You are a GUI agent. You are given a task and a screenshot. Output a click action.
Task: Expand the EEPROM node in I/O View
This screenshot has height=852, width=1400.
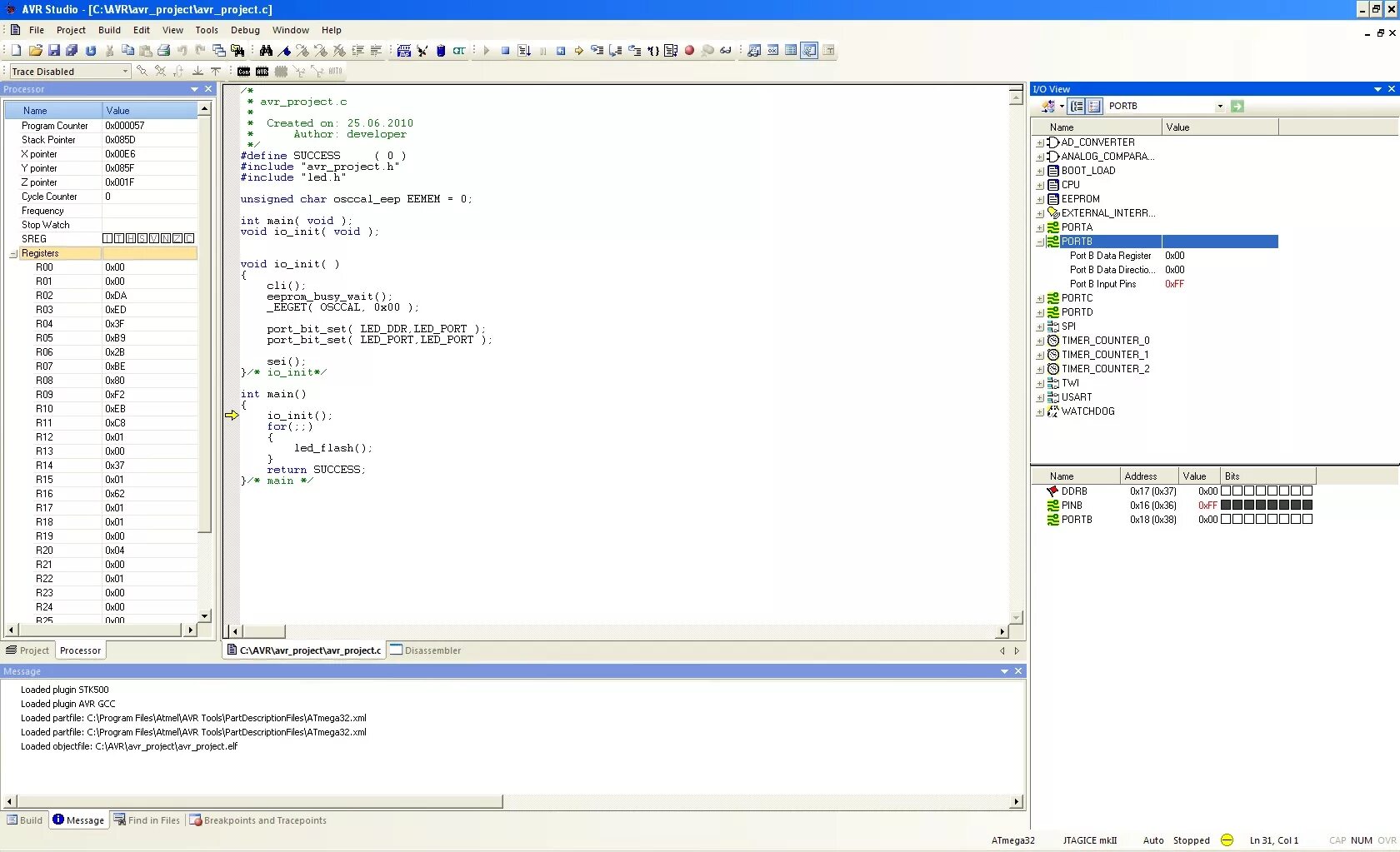pos(1040,200)
